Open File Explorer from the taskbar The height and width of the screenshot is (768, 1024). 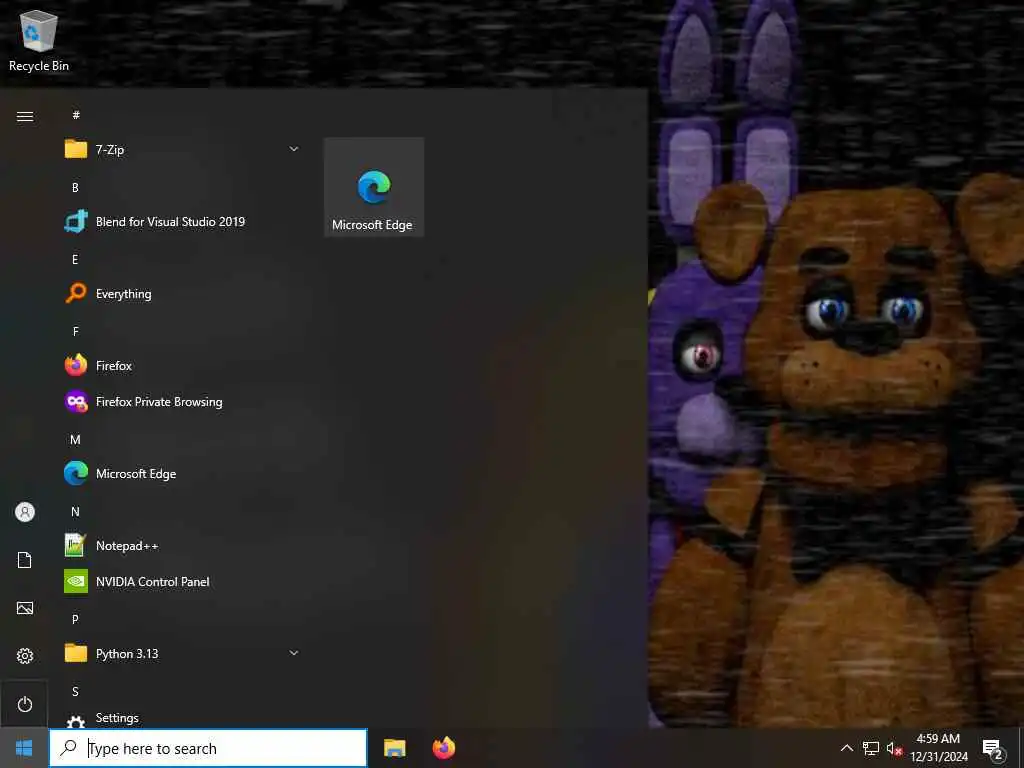click(394, 748)
